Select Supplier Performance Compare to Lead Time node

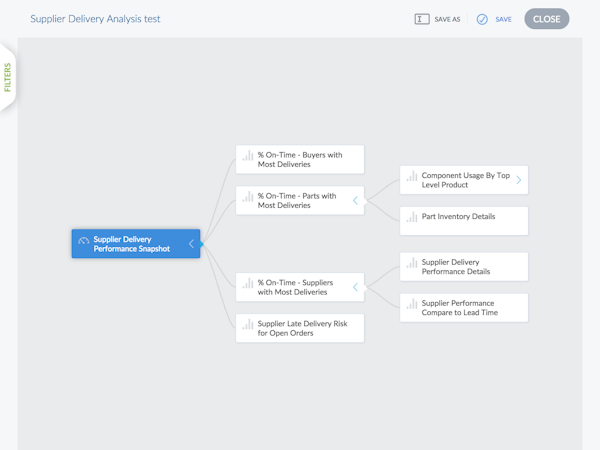(465, 308)
